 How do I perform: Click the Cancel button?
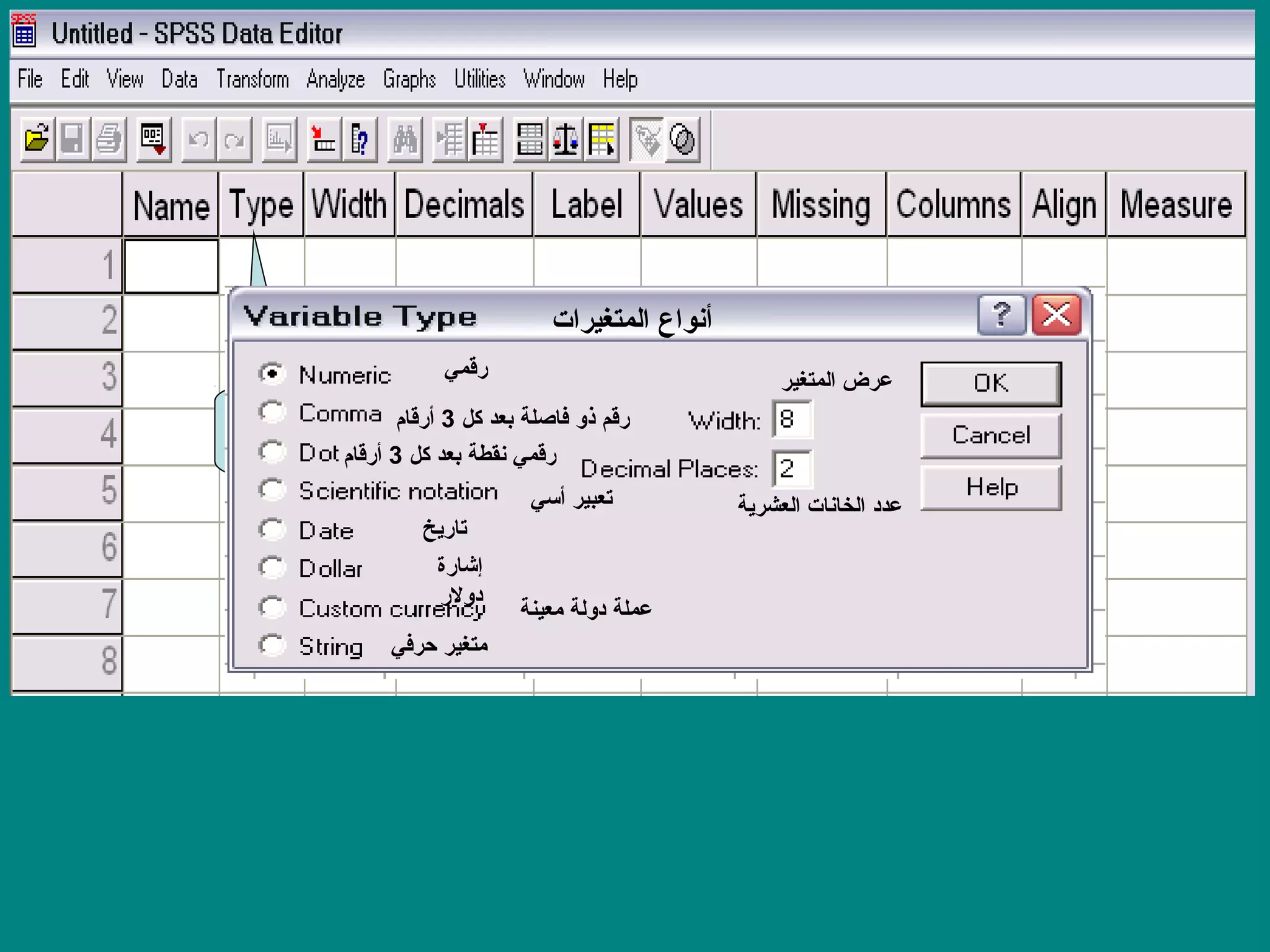pyautogui.click(x=991, y=436)
